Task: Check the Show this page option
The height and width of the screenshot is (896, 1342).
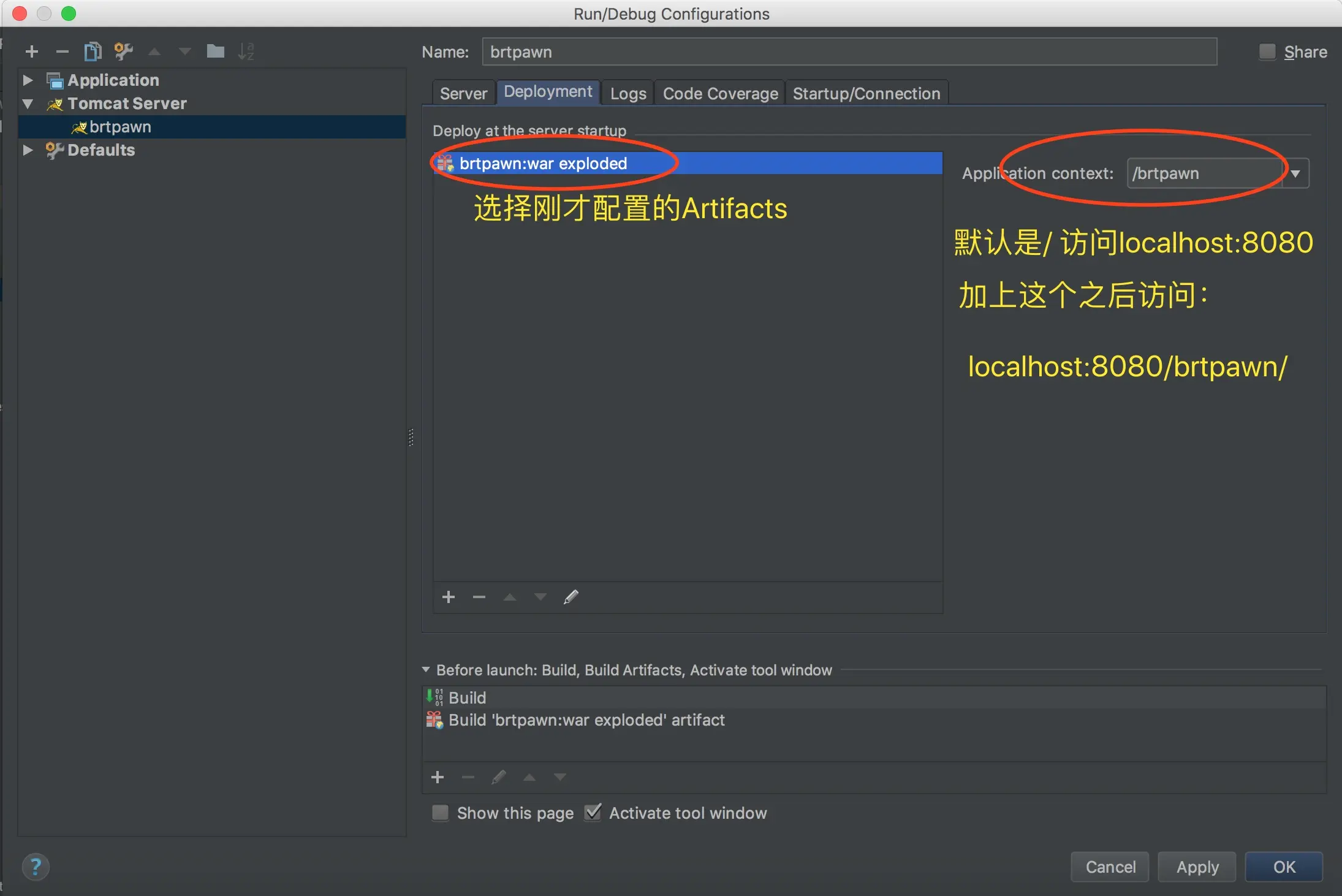Action: click(440, 813)
